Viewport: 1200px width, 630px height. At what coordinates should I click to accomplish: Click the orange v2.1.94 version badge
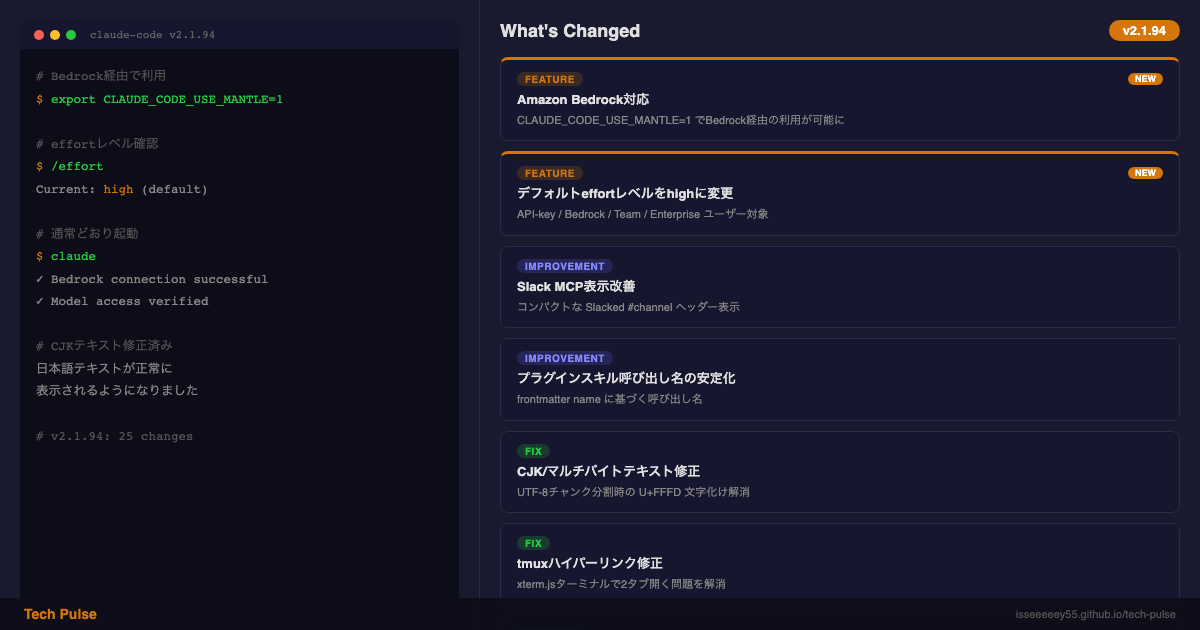[x=1144, y=31]
